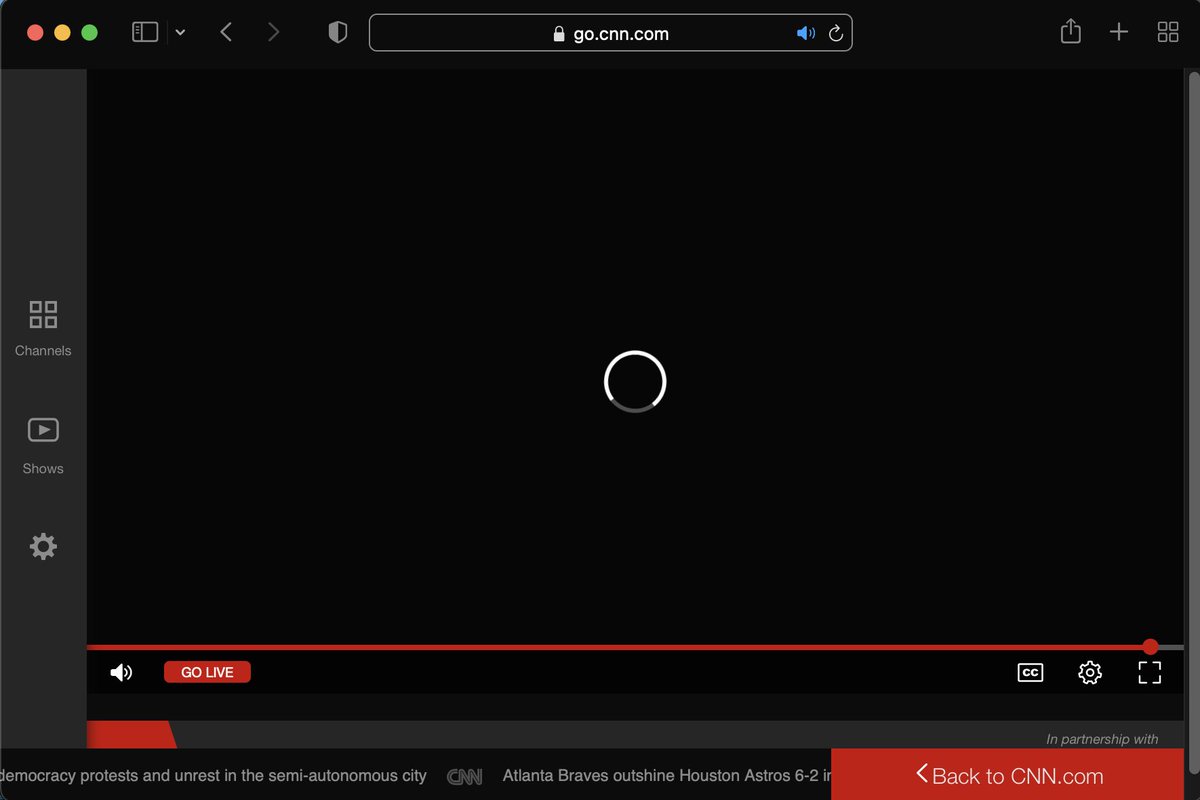Navigate forward in Safari
Image resolution: width=1200 pixels, height=800 pixels.
[273, 32]
